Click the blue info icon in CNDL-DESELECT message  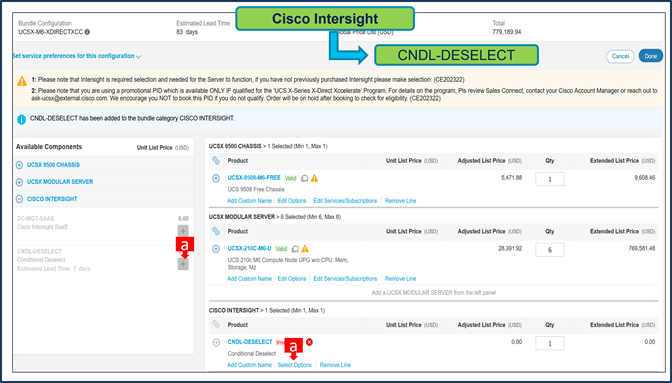pos(21,120)
